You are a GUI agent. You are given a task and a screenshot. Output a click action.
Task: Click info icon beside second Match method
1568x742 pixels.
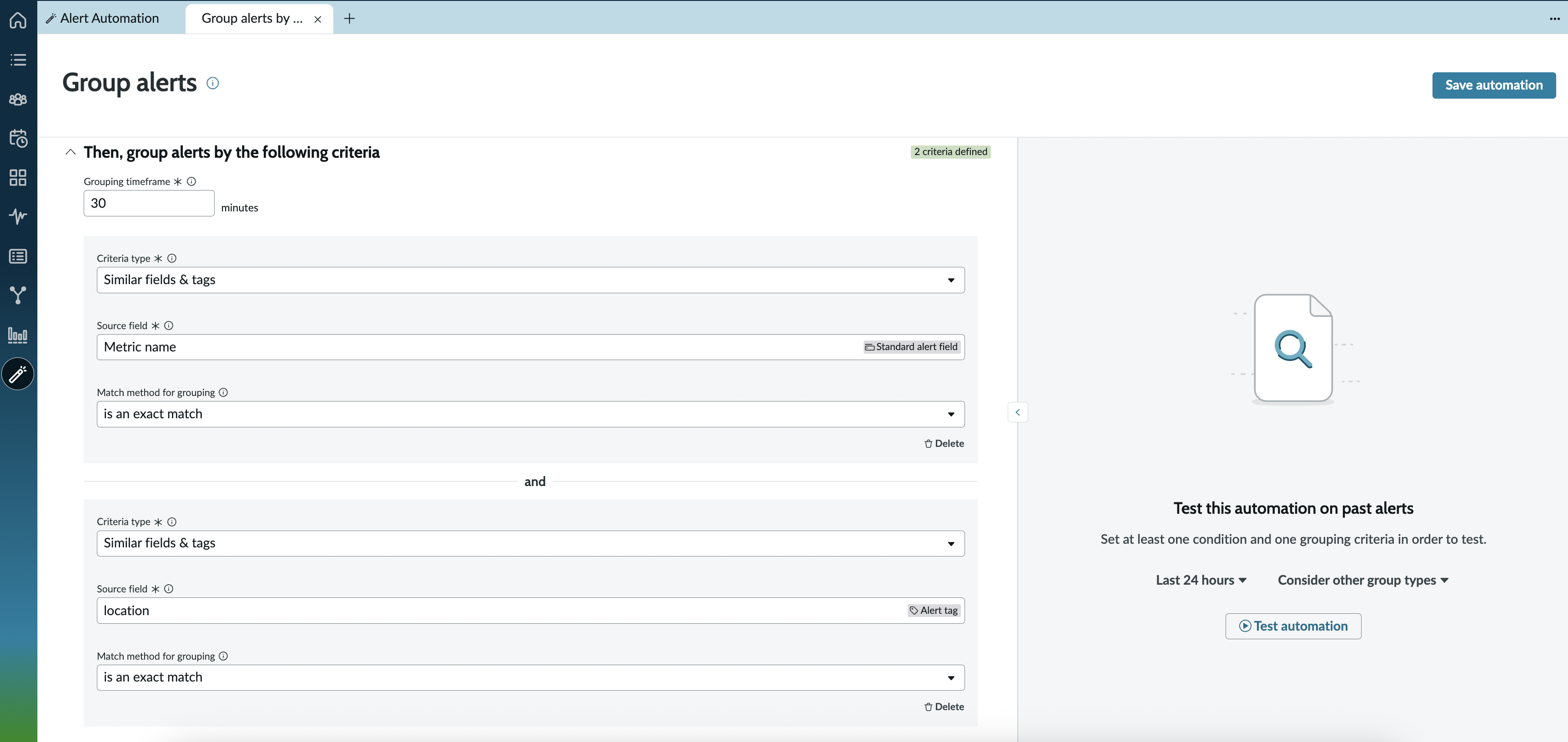tap(223, 656)
